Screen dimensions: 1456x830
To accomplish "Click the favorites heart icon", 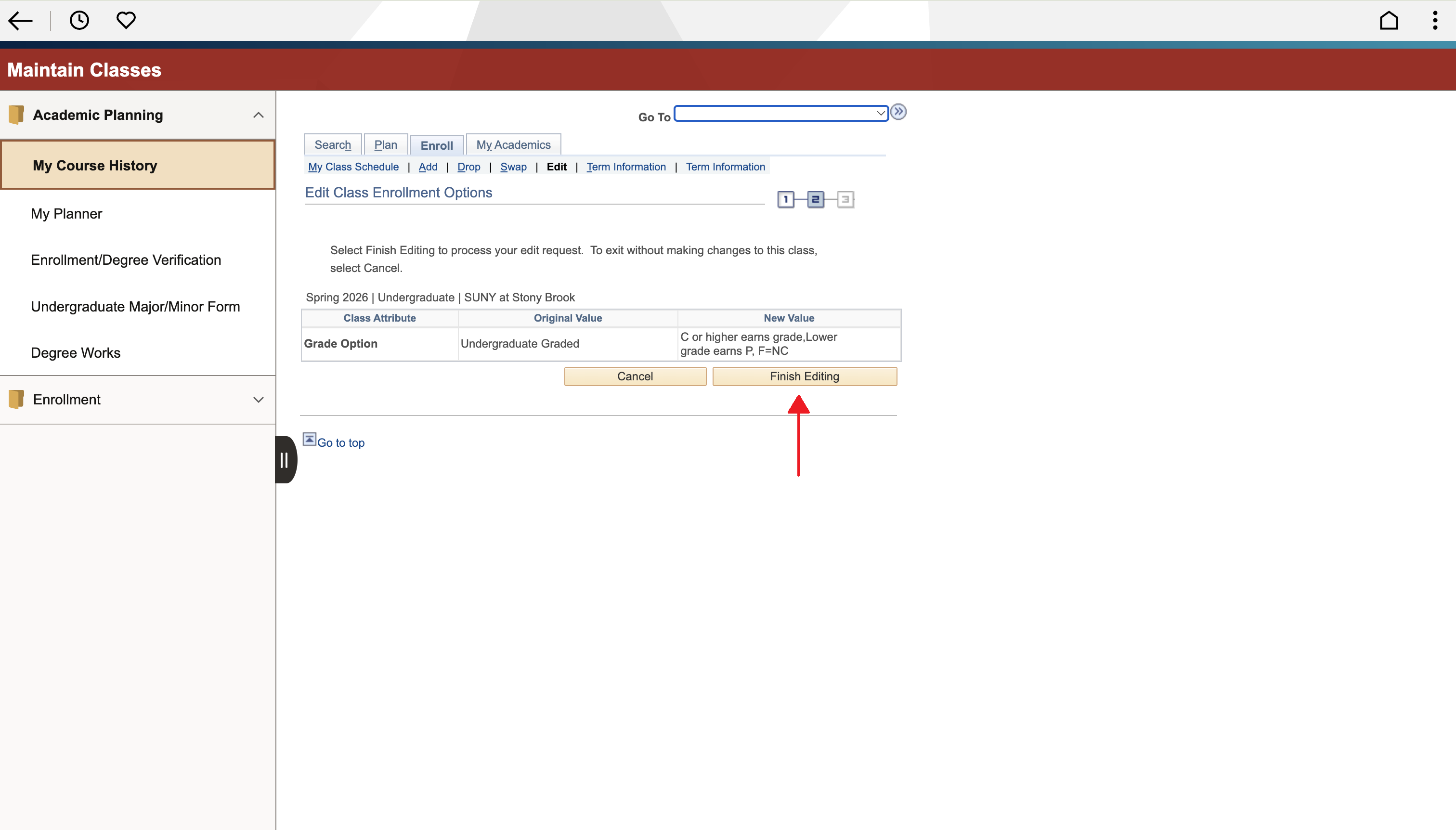I will click(126, 21).
